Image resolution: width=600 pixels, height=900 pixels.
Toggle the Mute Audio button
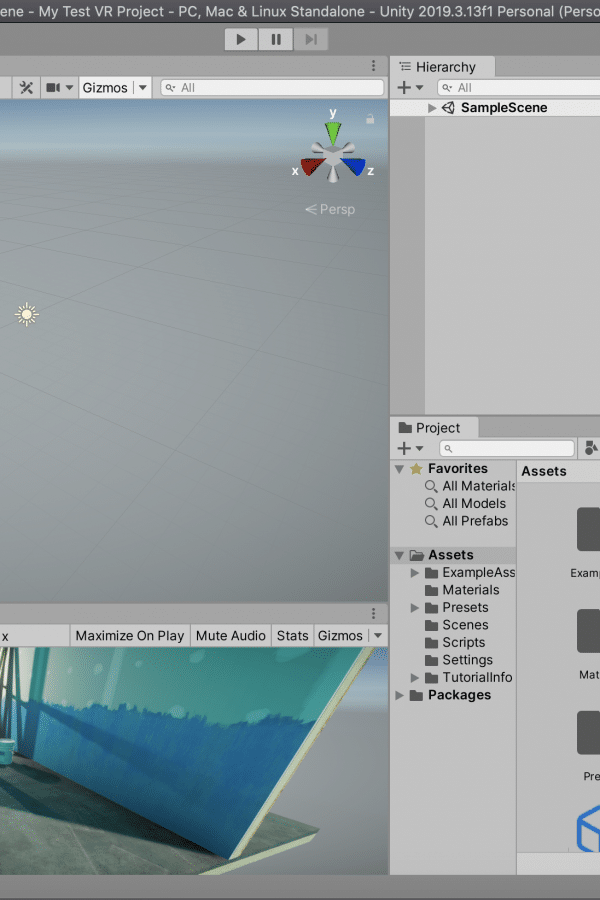pyautogui.click(x=231, y=636)
